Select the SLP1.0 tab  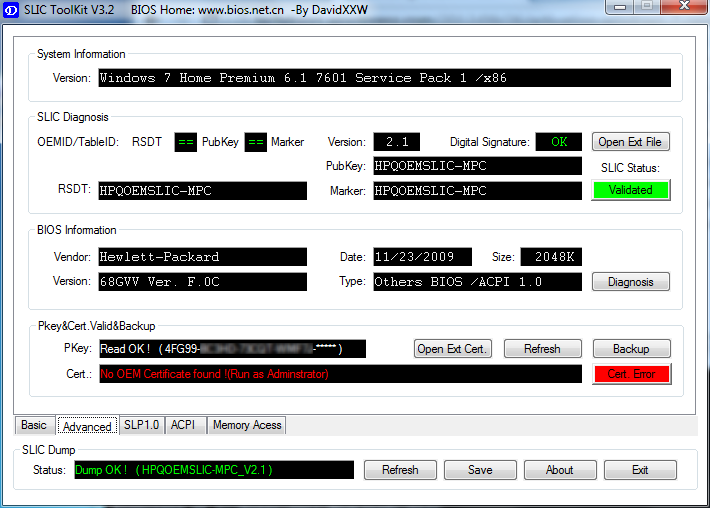[x=141, y=425]
